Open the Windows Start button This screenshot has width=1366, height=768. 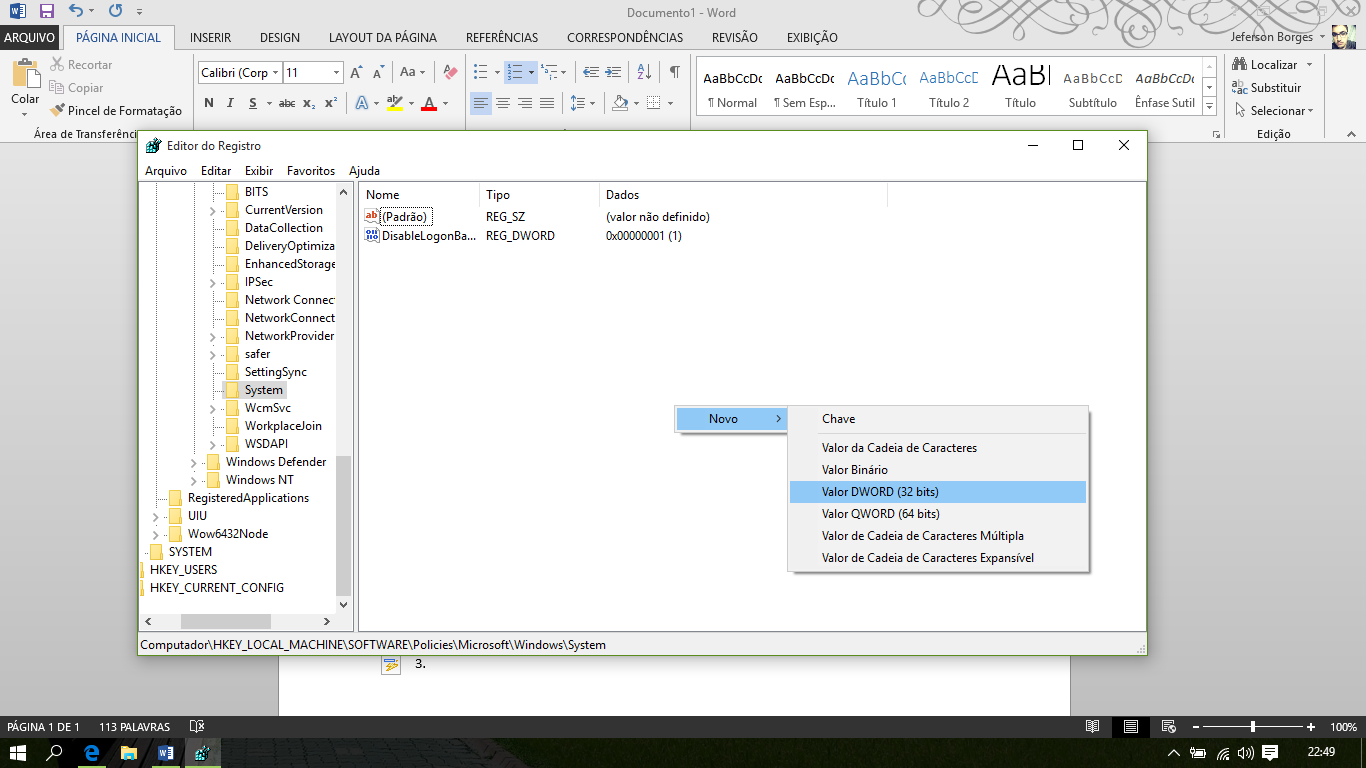18,752
